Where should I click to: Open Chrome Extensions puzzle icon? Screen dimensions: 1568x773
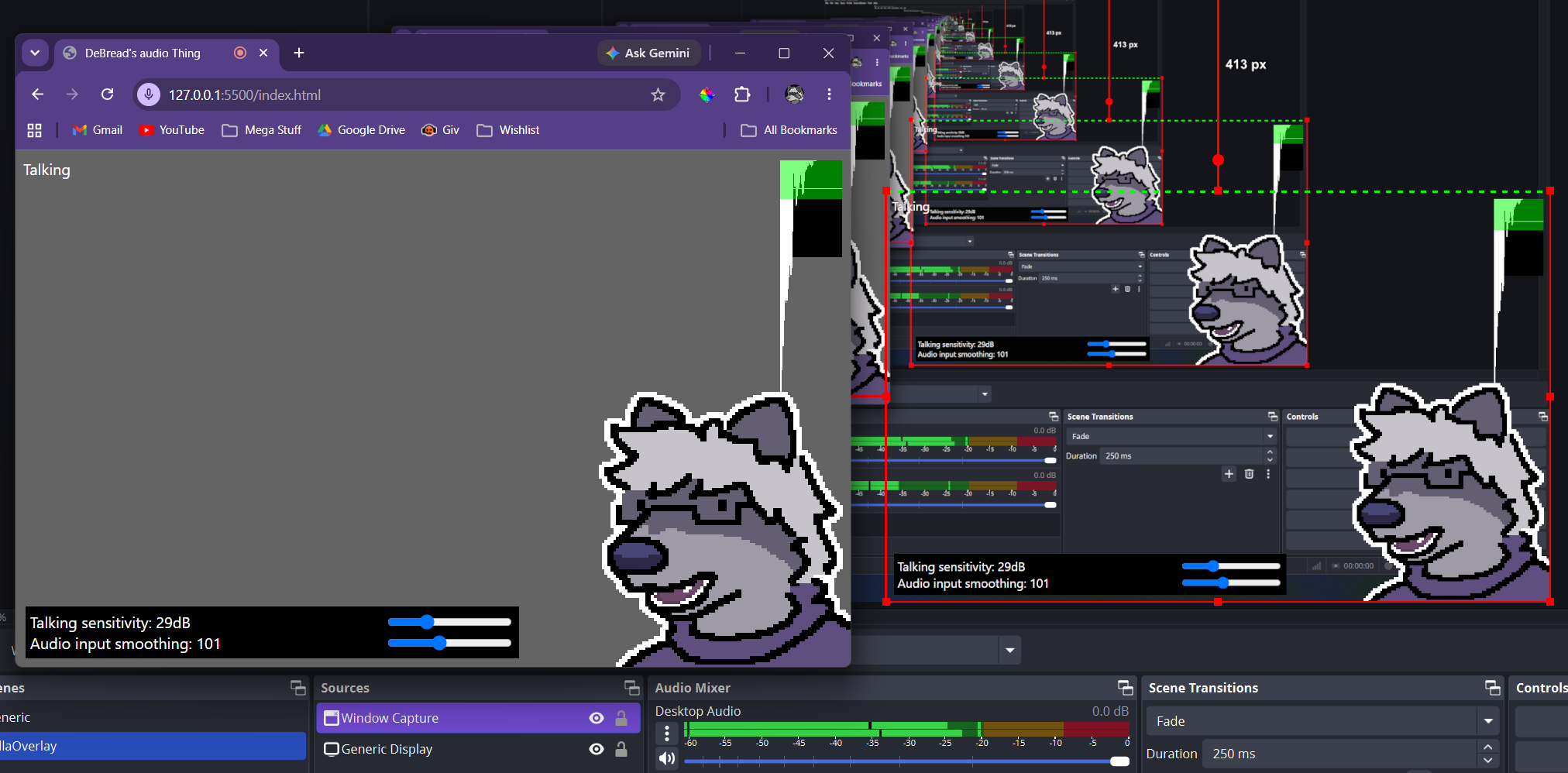[742, 94]
